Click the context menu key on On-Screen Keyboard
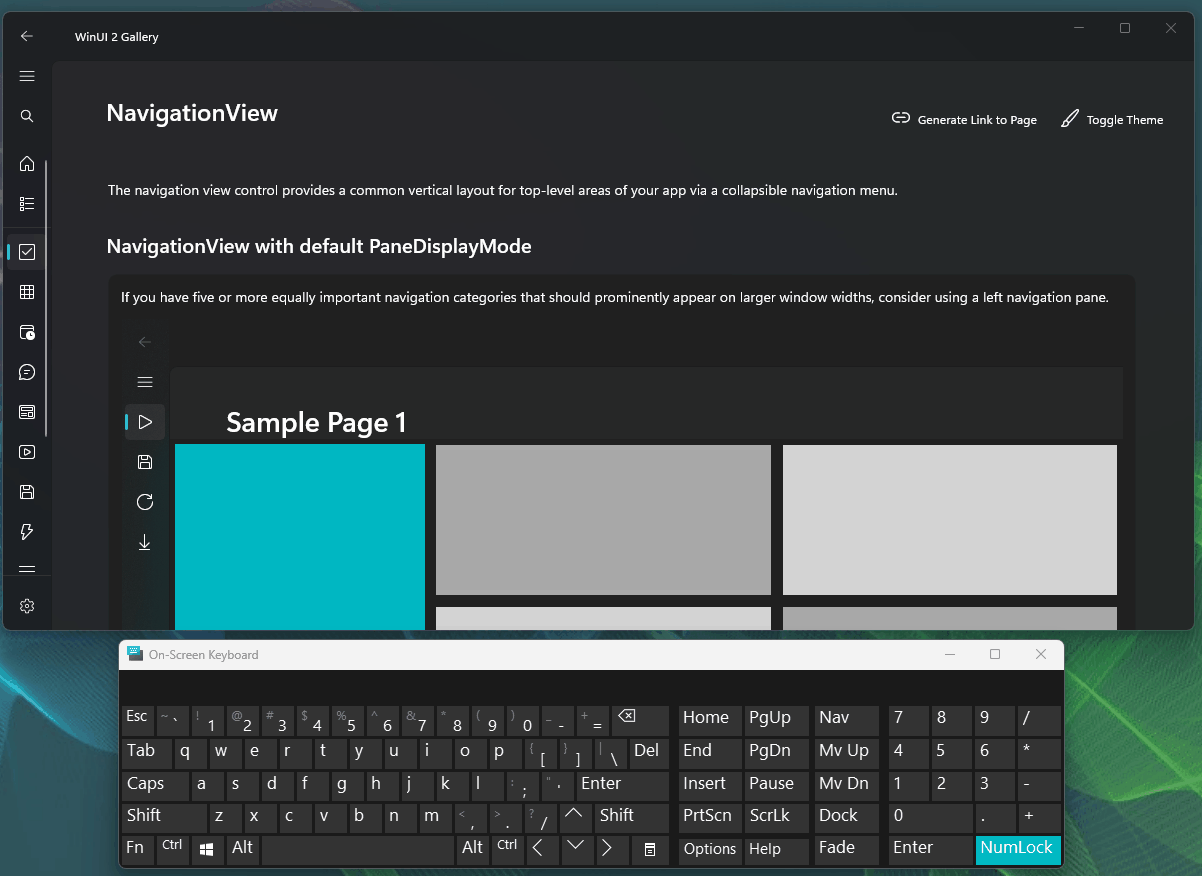Image resolution: width=1202 pixels, height=876 pixels. pyautogui.click(x=649, y=850)
